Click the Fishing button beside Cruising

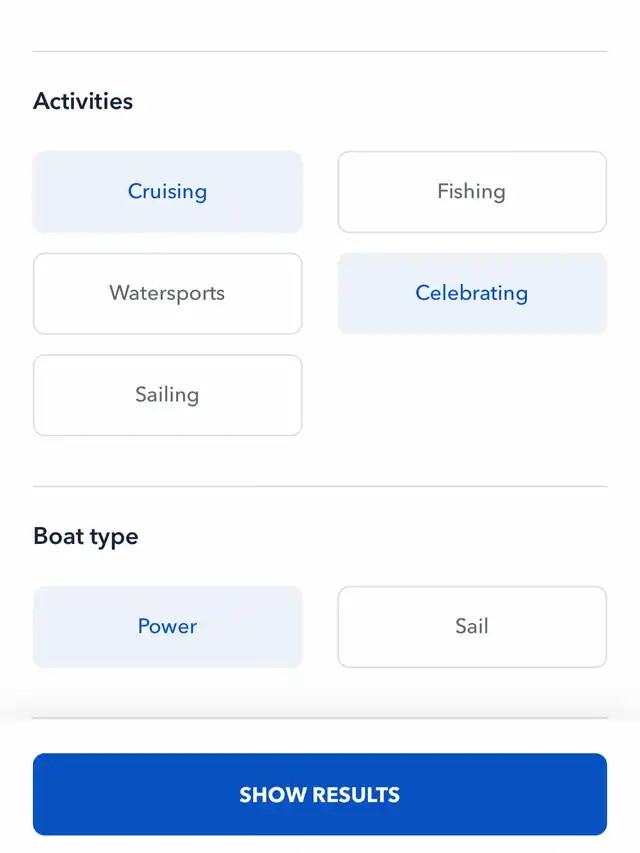(472, 192)
